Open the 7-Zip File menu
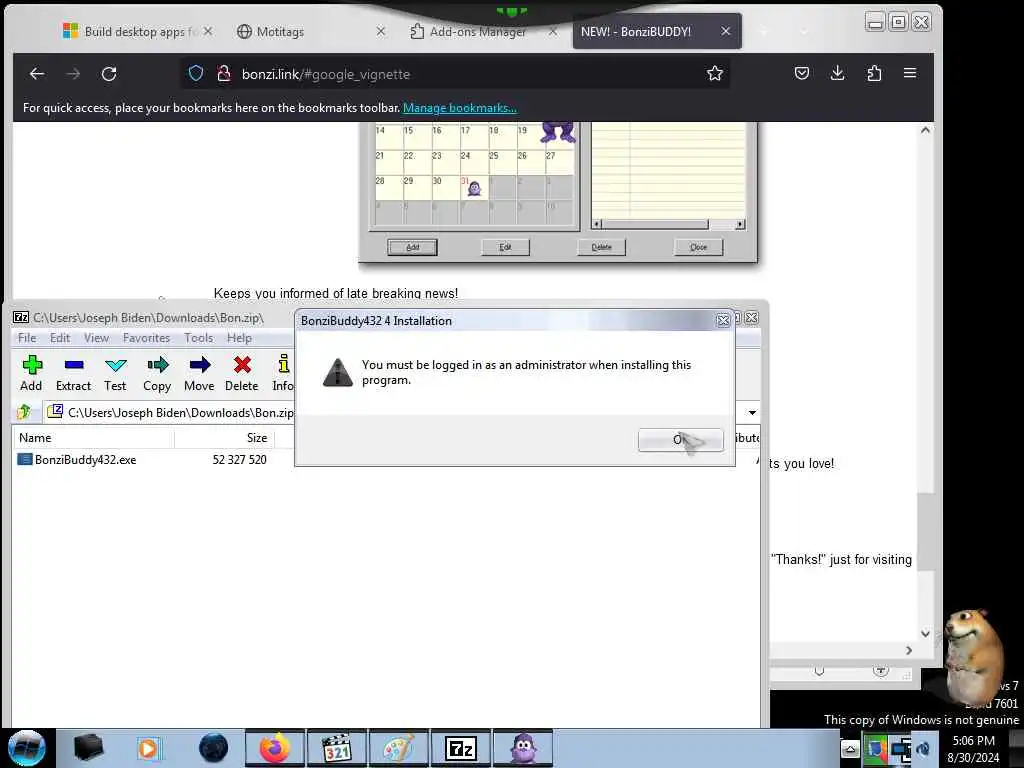1024x768 pixels. (x=27, y=338)
